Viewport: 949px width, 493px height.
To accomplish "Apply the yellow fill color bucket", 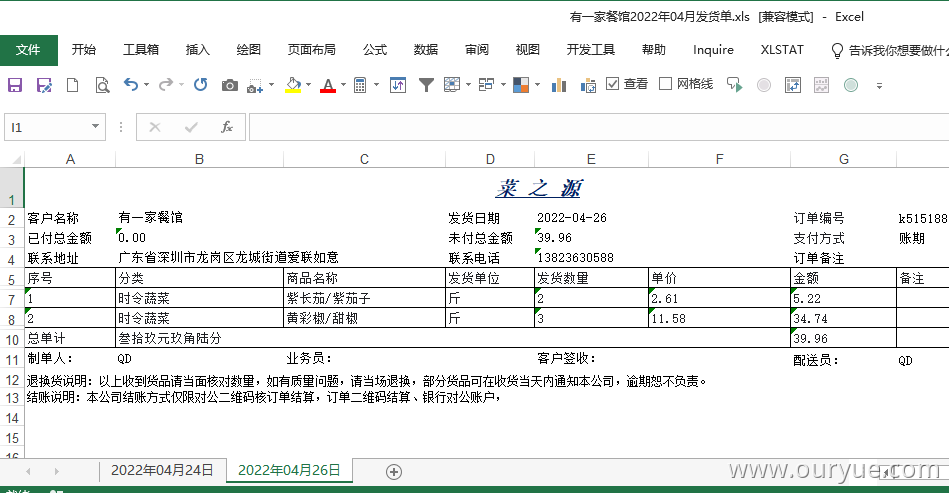I will [x=294, y=85].
